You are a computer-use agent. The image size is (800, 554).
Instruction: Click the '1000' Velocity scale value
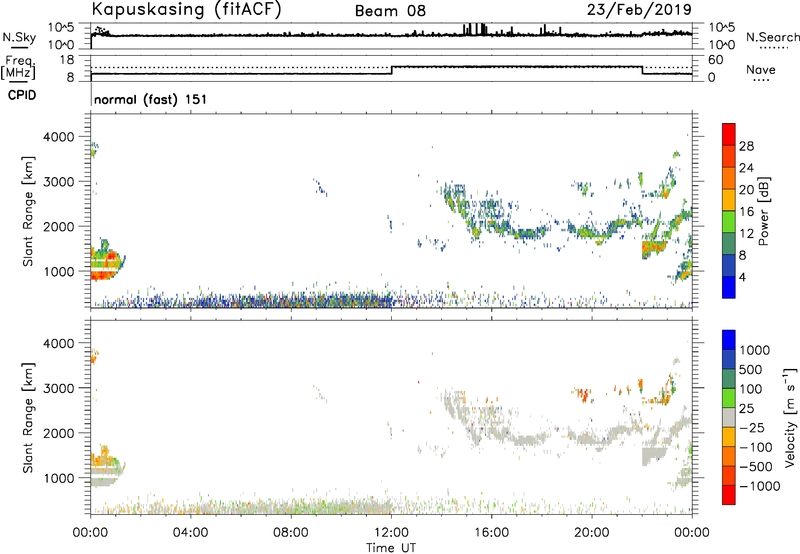click(755, 350)
